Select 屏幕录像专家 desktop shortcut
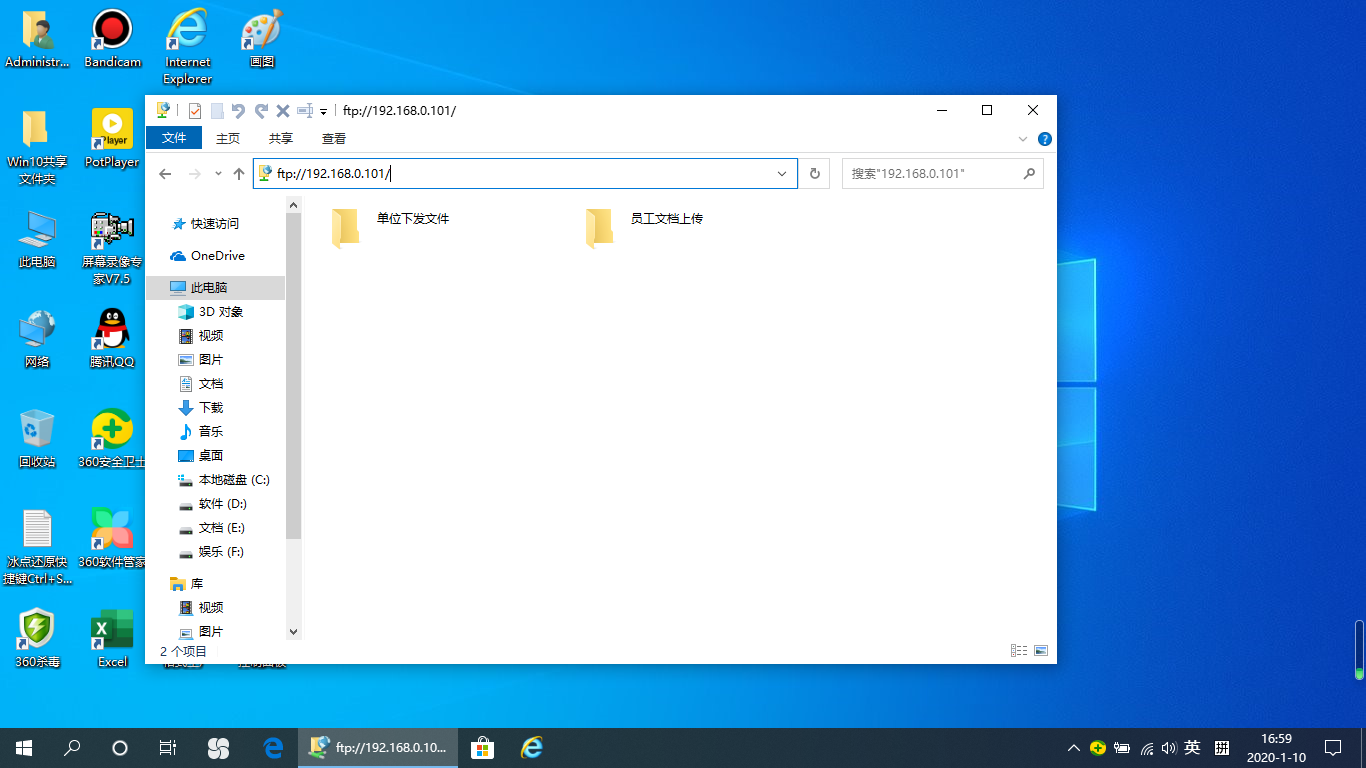The height and width of the screenshot is (768, 1366). [x=112, y=248]
